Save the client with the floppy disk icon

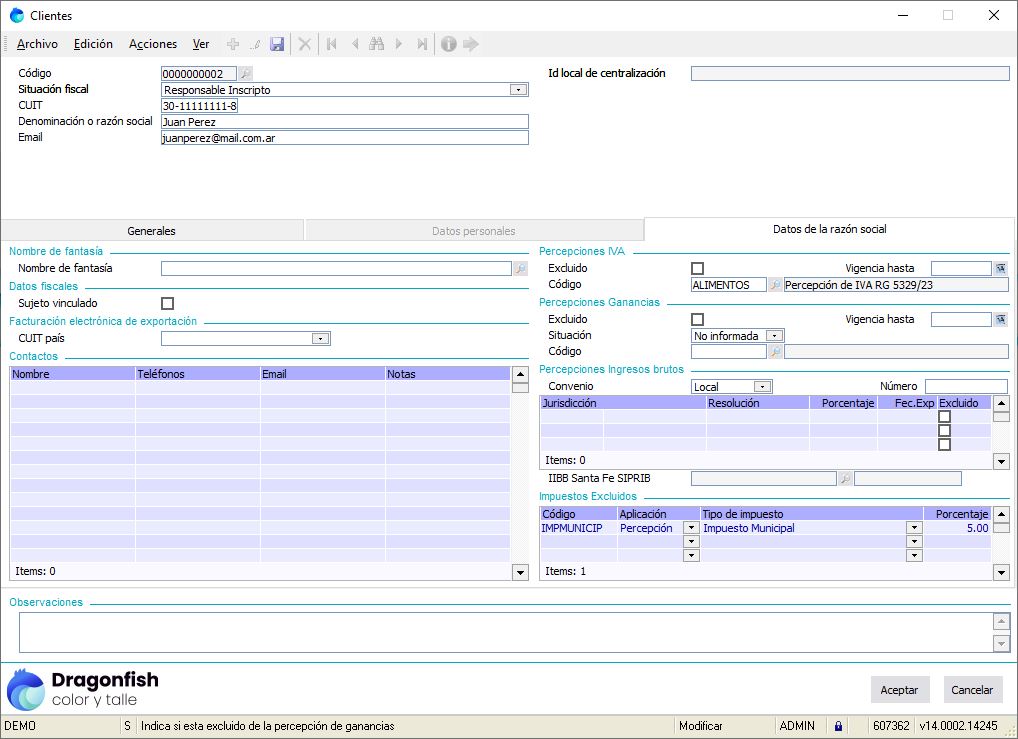coord(277,44)
